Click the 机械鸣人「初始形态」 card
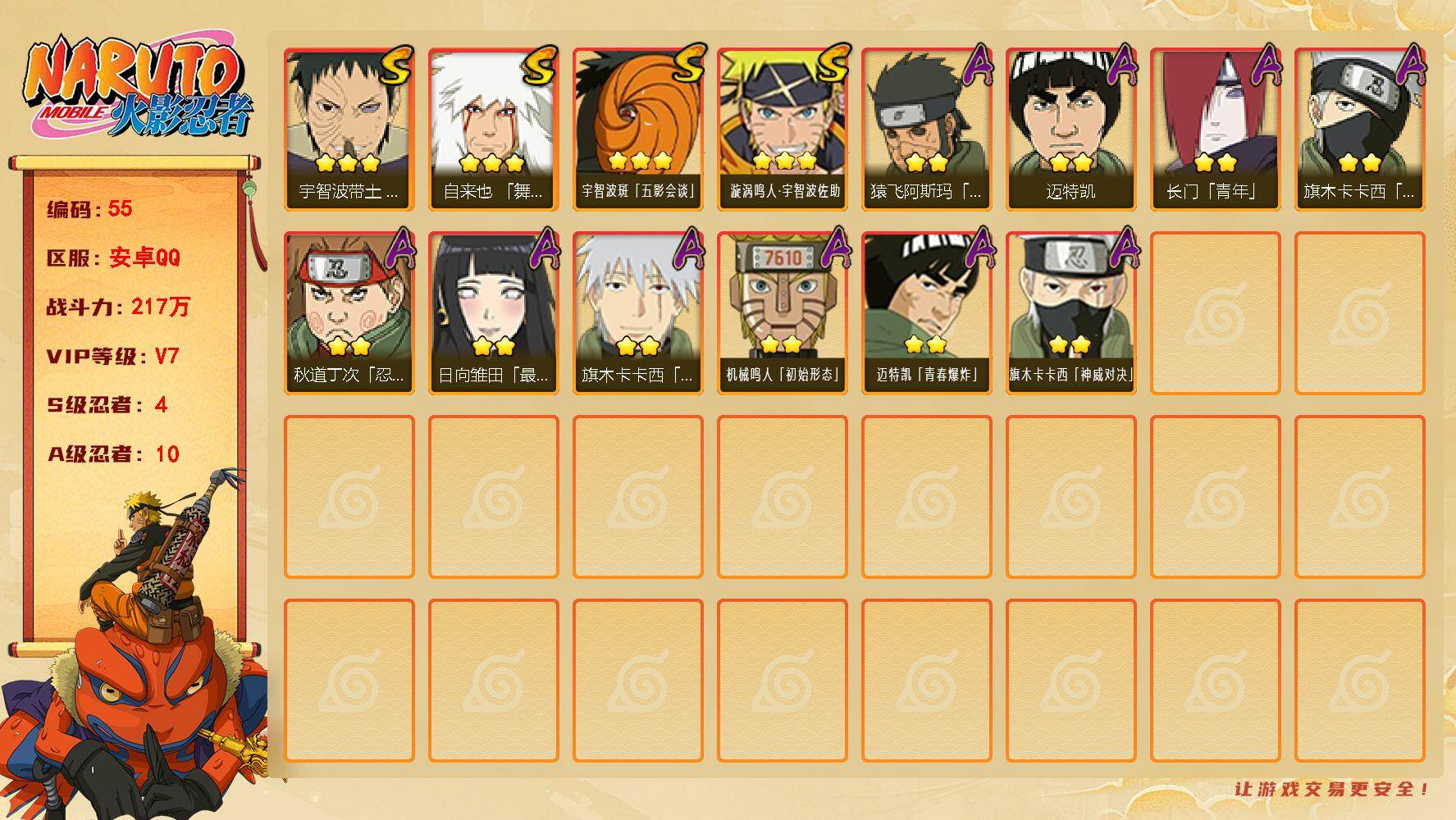The width and height of the screenshot is (1456, 820). click(x=783, y=313)
